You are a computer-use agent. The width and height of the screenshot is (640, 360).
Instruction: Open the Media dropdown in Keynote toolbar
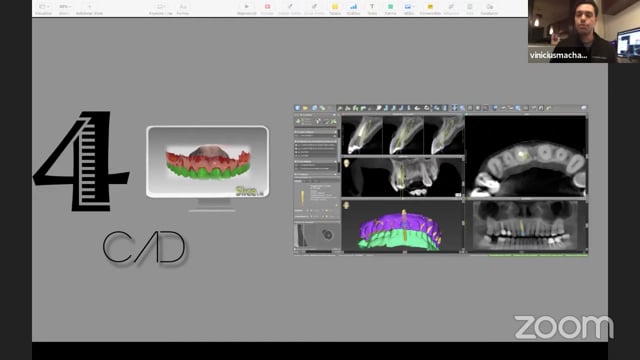pos(409,7)
